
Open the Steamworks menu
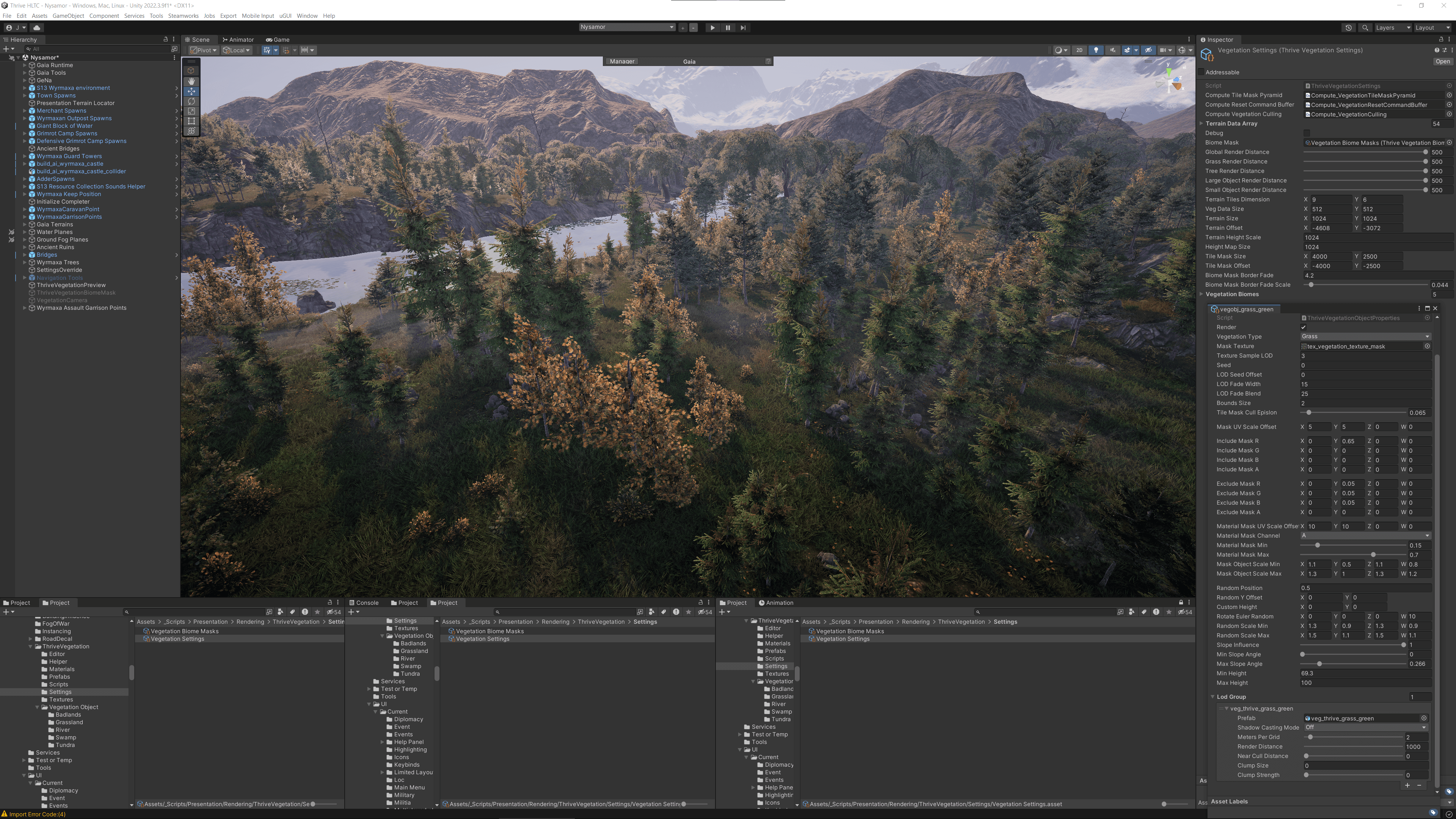pyautogui.click(x=183, y=16)
